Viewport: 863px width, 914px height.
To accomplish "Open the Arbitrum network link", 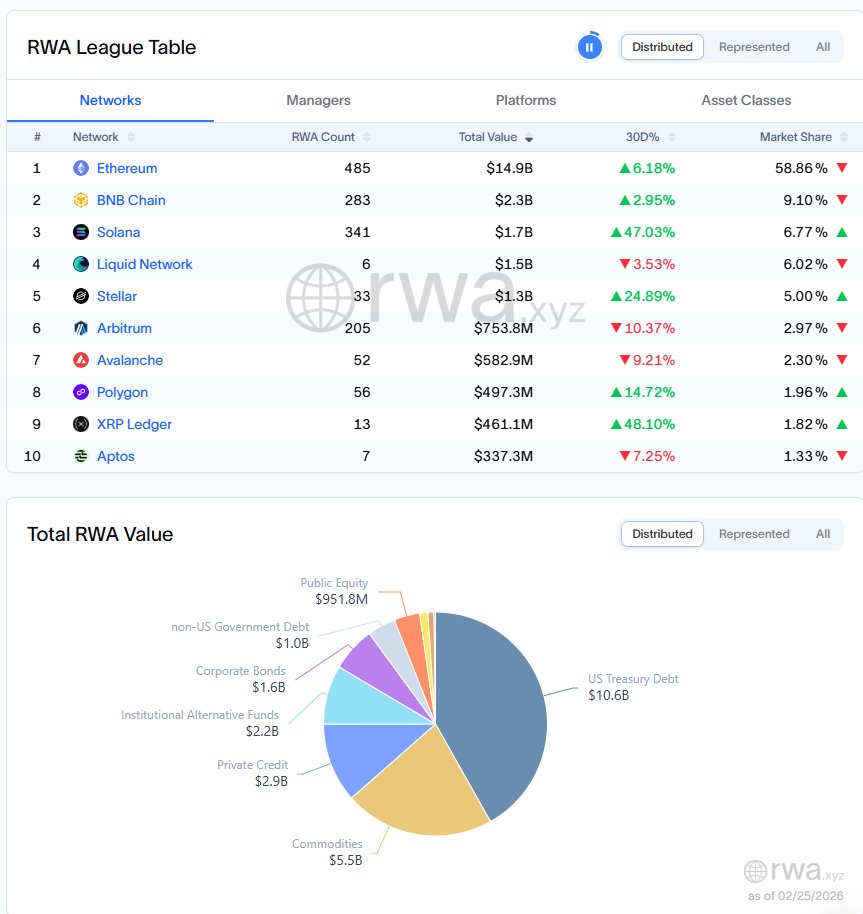I will pyautogui.click(x=124, y=328).
